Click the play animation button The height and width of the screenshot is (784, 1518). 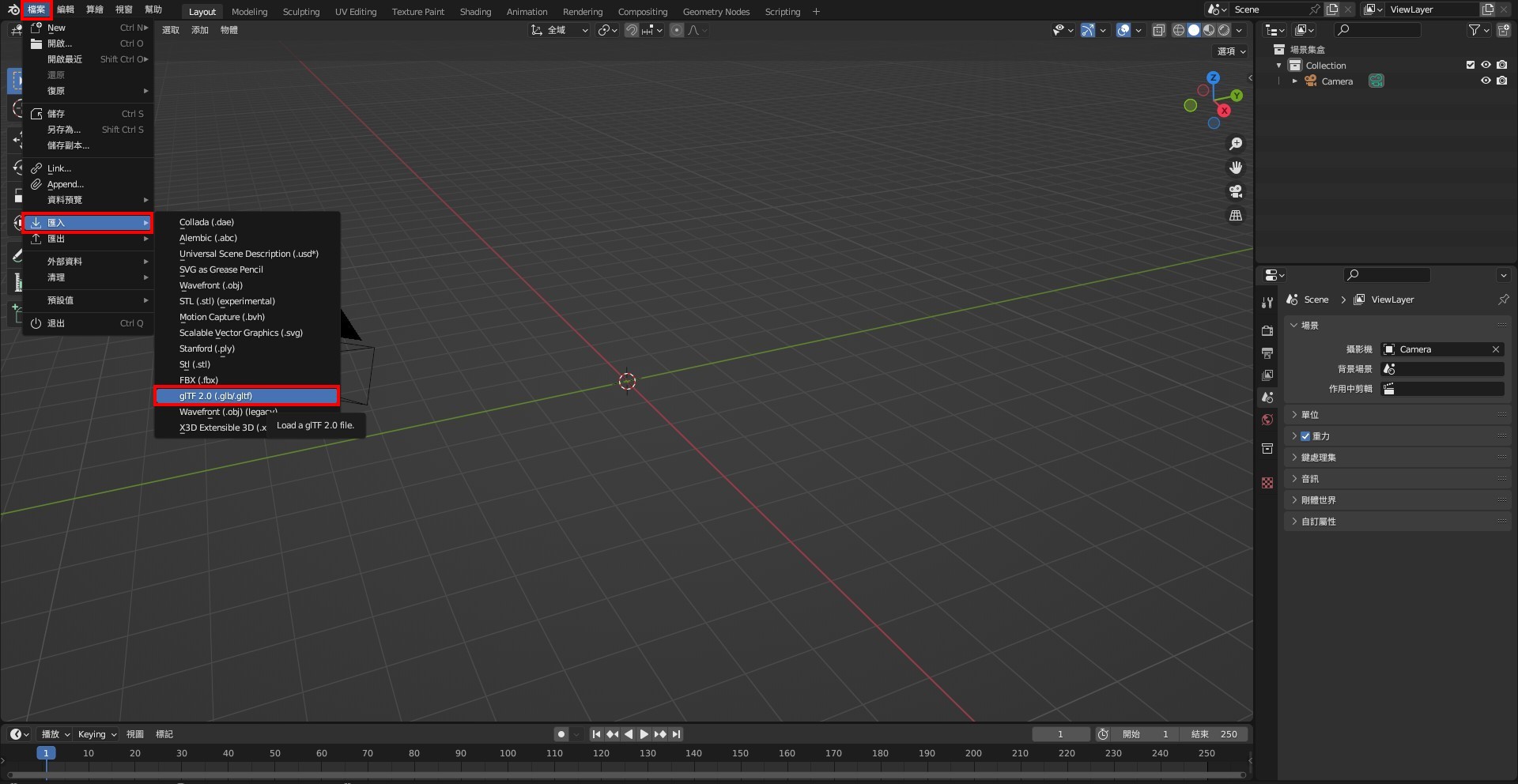[x=644, y=734]
